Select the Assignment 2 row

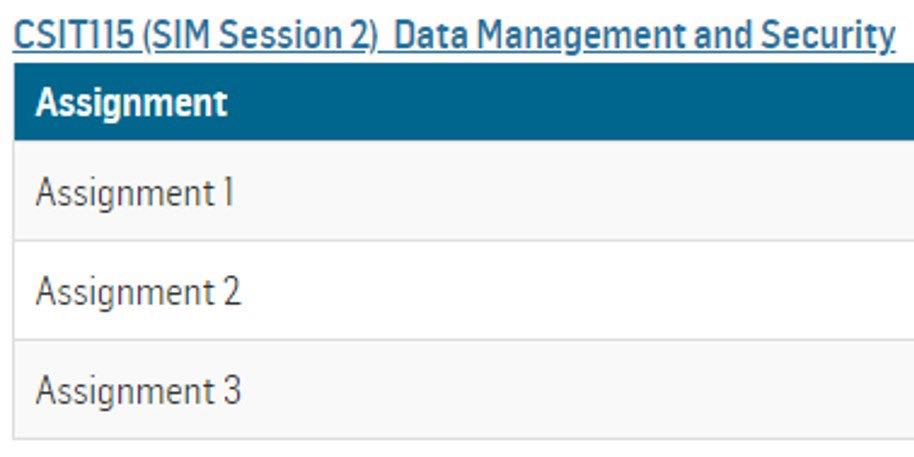point(464,290)
